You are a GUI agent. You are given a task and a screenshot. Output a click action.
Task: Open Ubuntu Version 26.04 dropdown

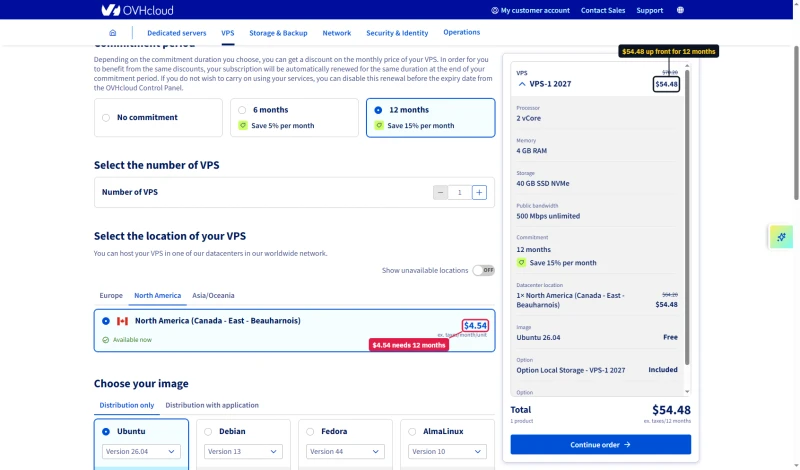coord(141,452)
